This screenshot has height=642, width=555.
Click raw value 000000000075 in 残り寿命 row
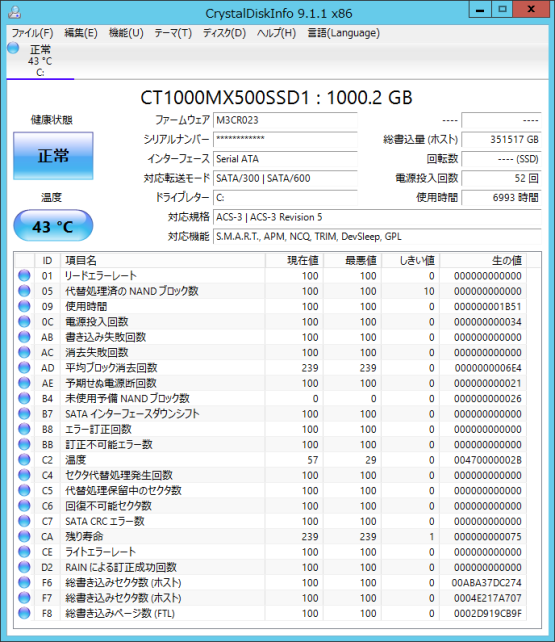(x=487, y=537)
